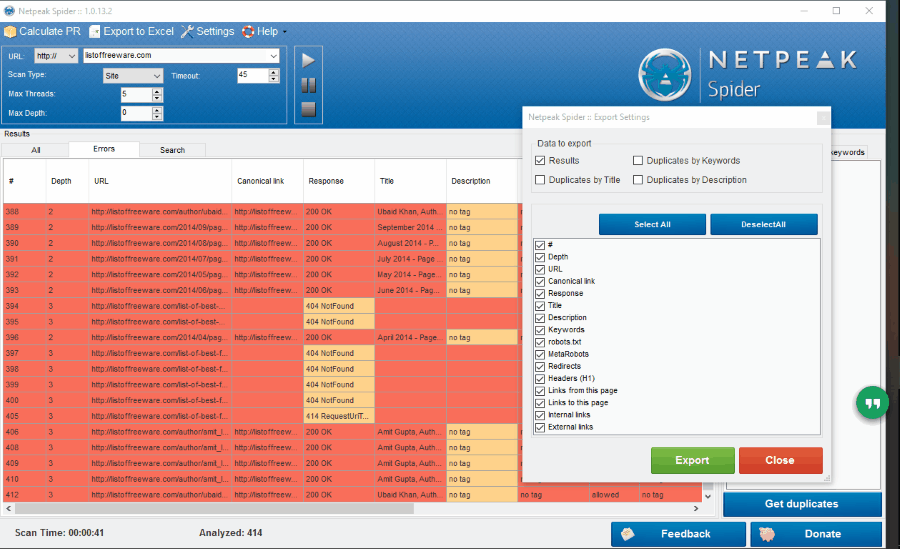Viewport: 900px width, 549px height.
Task: Click the Export to Excel icon
Action: [95, 32]
